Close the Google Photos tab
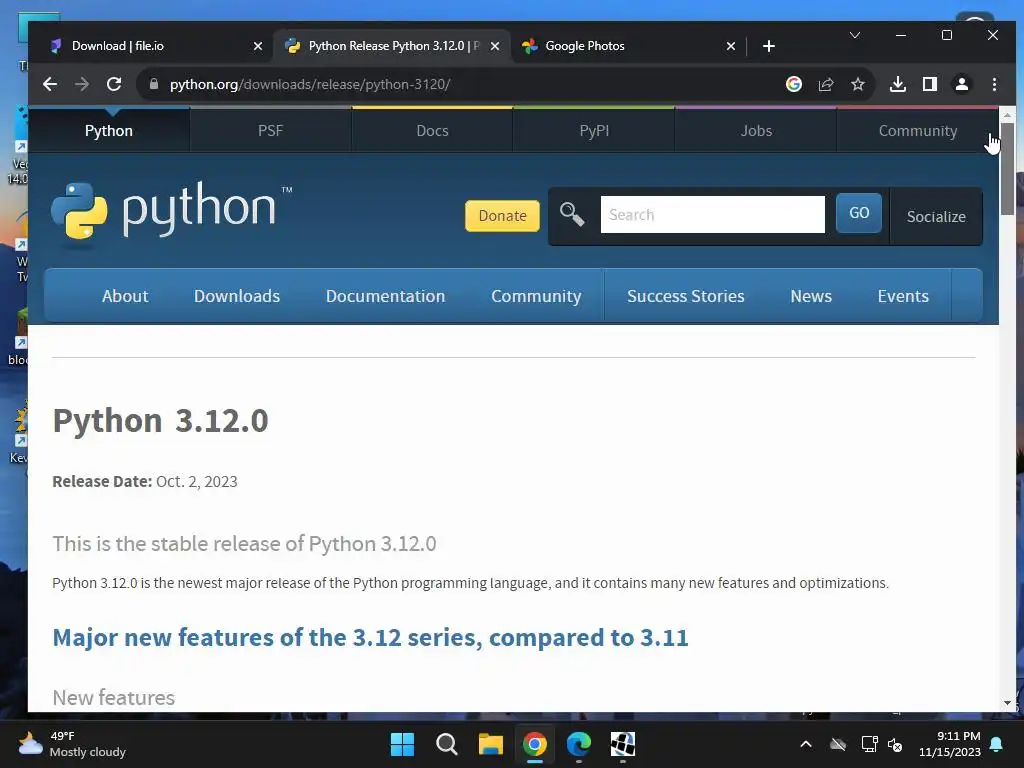This screenshot has height=768, width=1024. [731, 46]
